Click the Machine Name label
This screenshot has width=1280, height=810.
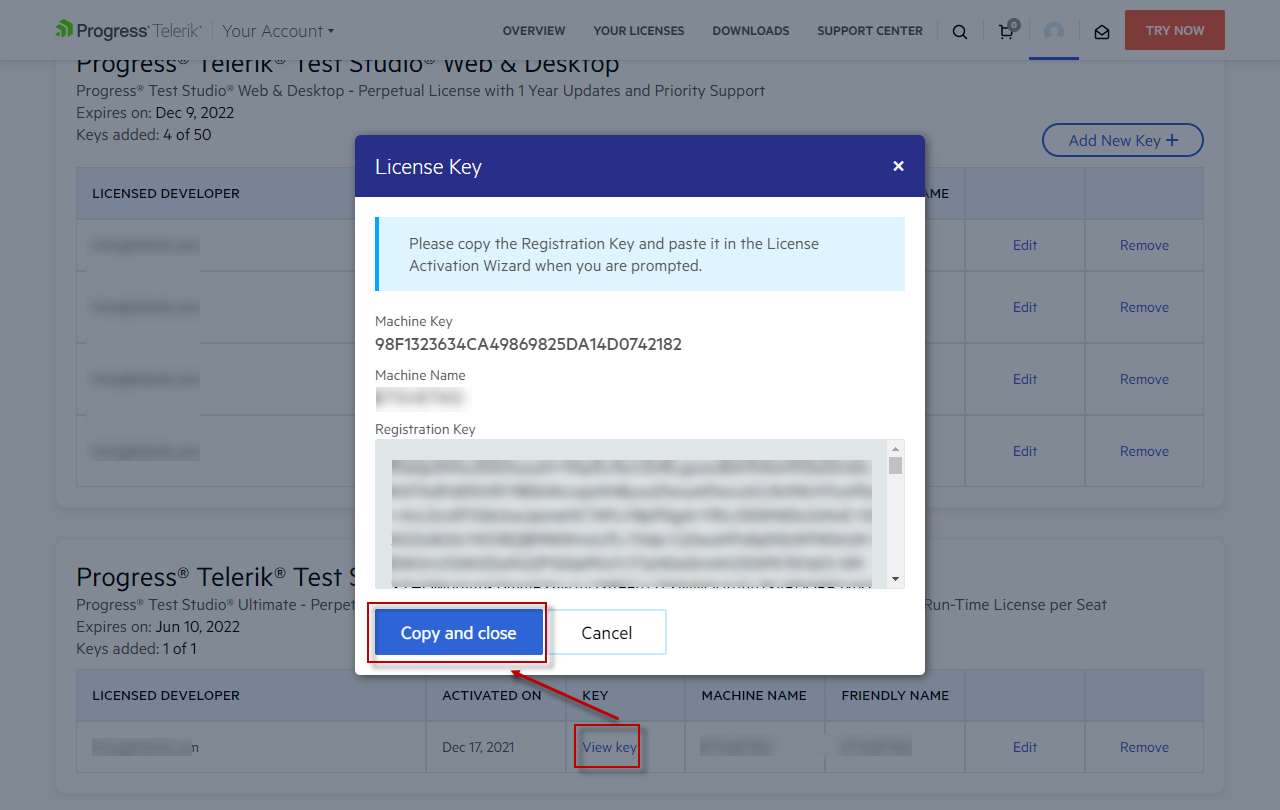click(420, 375)
